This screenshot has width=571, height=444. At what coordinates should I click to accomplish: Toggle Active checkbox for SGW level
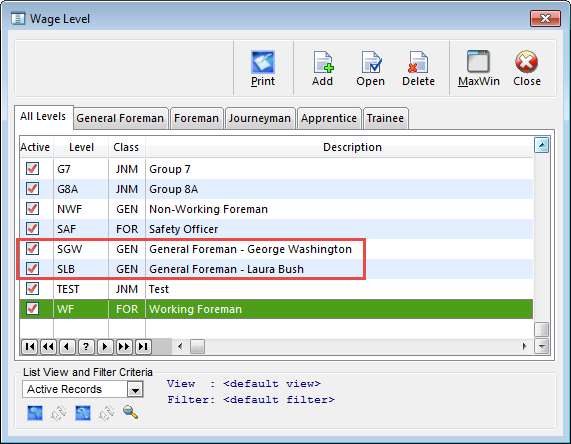tap(32, 249)
